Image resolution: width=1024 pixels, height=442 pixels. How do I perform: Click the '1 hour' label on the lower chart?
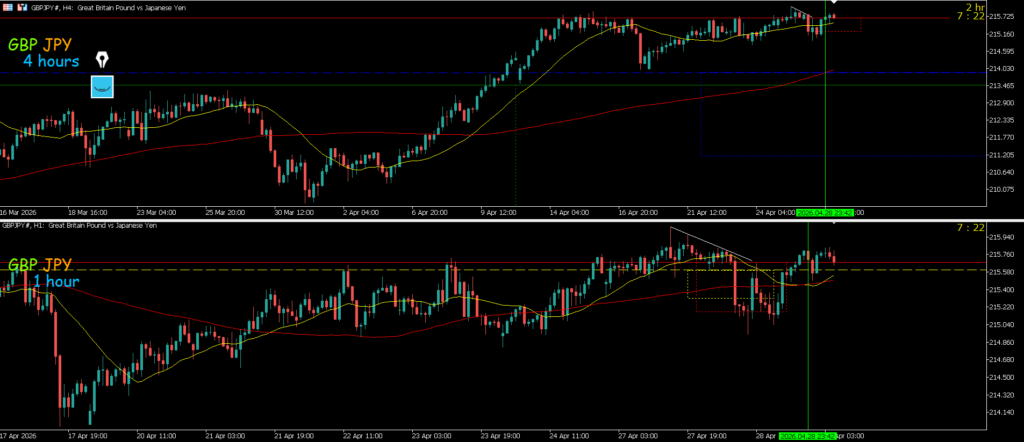56,281
